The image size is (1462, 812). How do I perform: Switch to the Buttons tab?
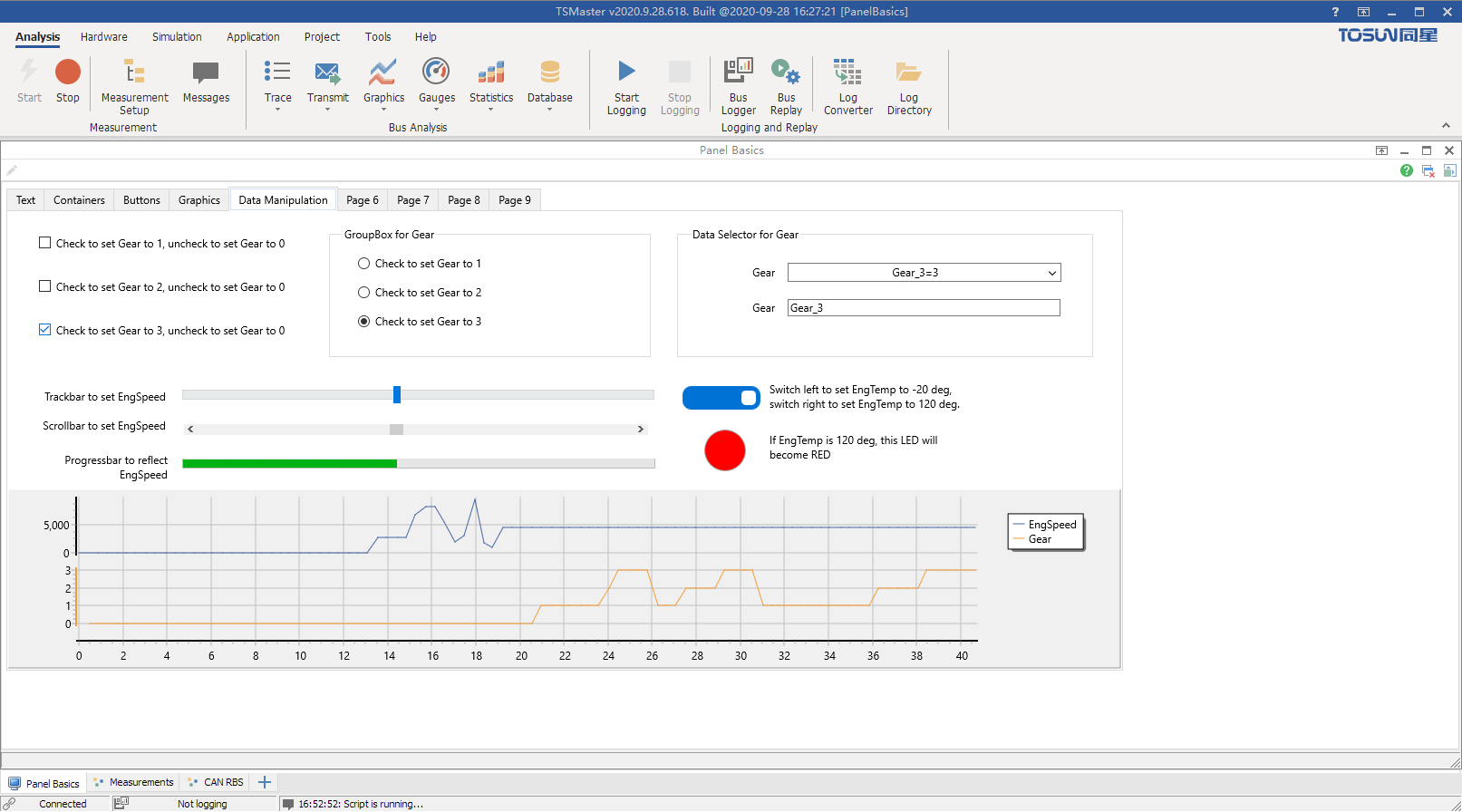pos(141,200)
